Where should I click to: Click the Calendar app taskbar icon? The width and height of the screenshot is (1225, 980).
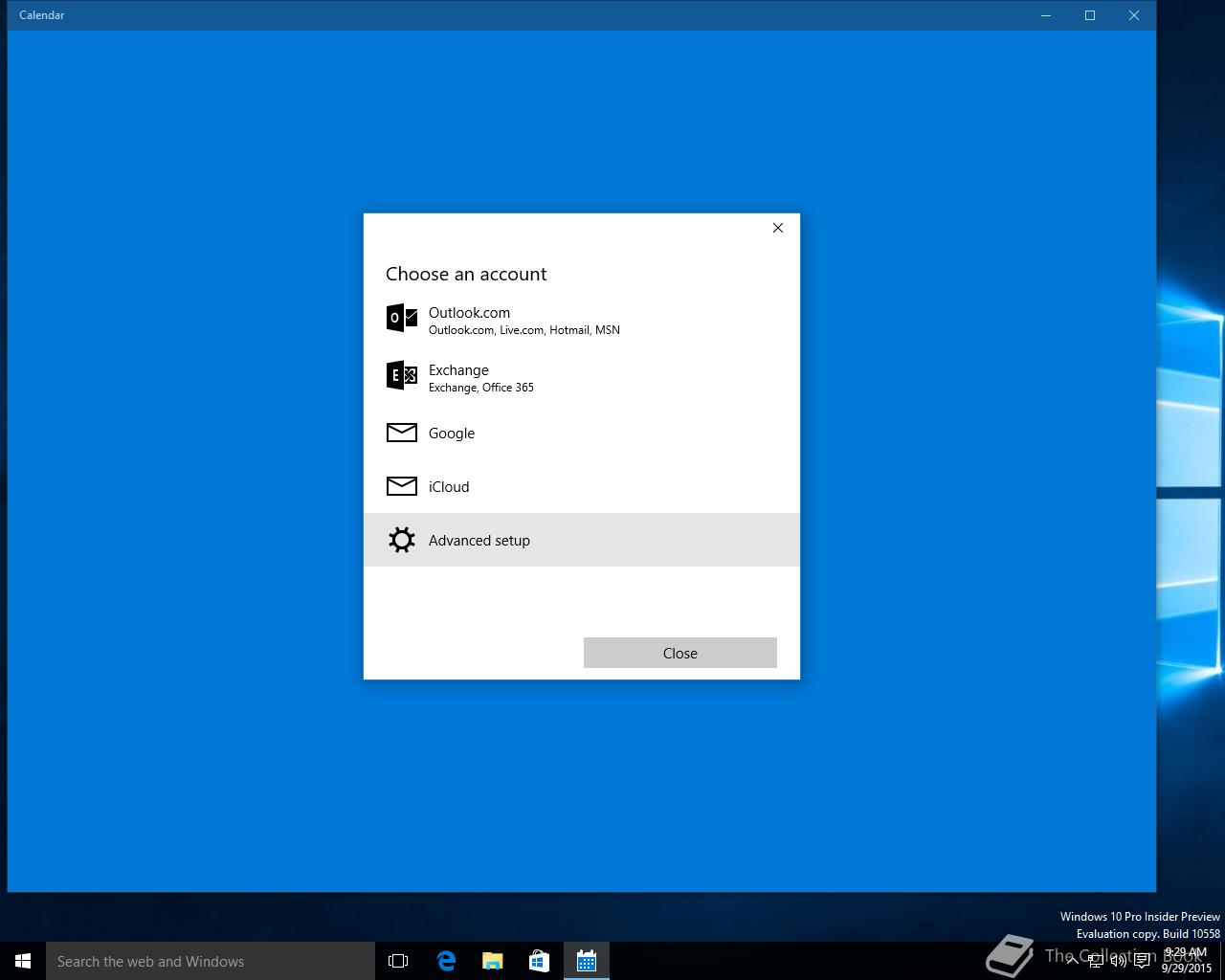pos(587,961)
